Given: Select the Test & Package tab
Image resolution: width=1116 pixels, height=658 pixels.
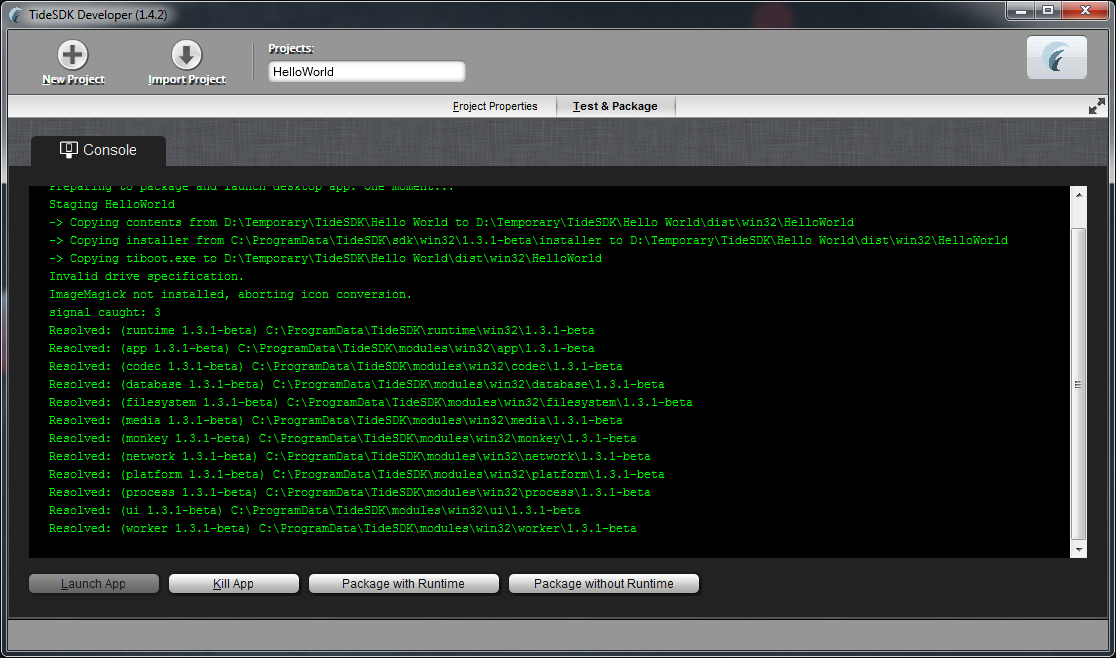Looking at the screenshot, I should pos(615,107).
